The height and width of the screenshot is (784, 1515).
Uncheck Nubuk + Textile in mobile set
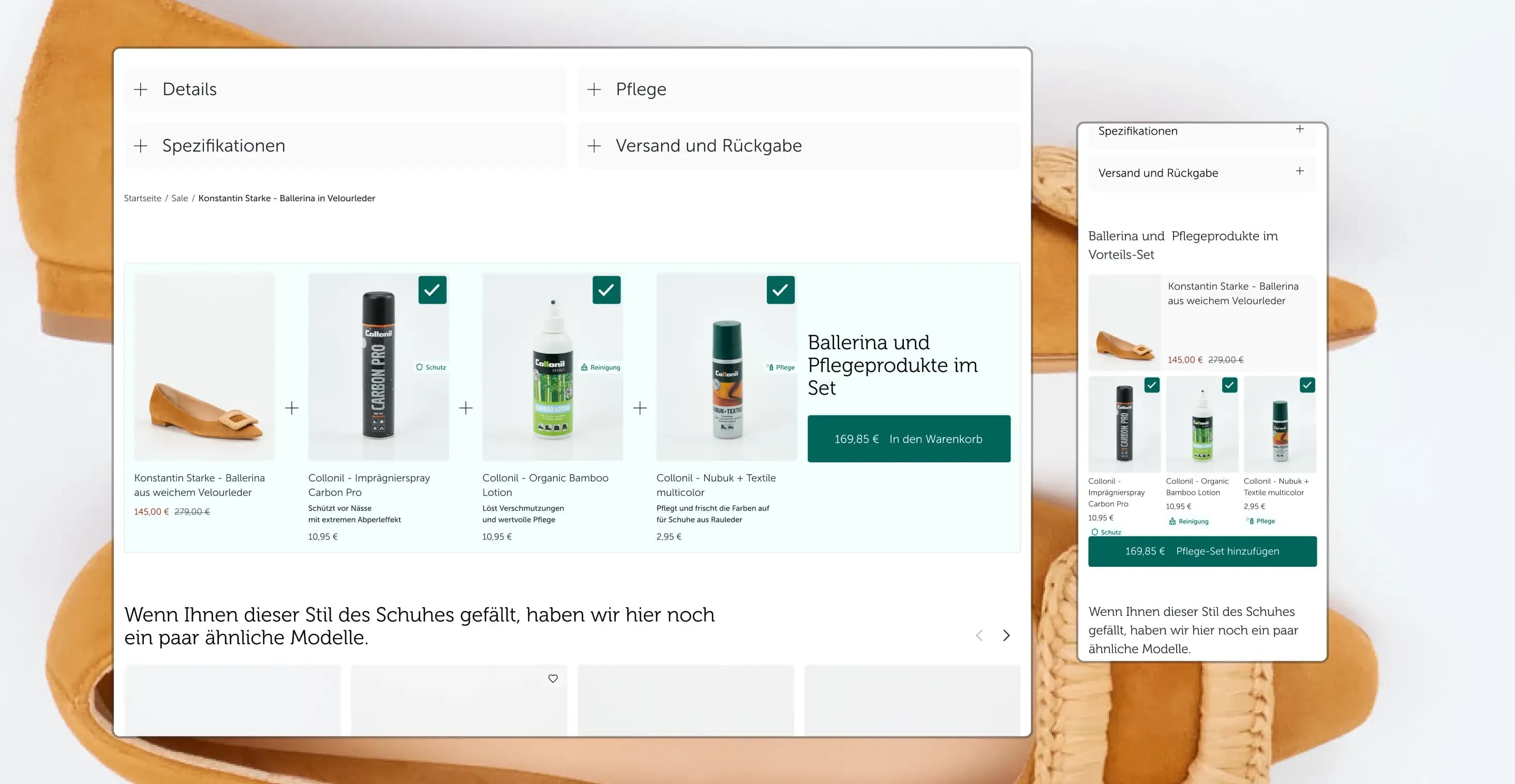1307,385
